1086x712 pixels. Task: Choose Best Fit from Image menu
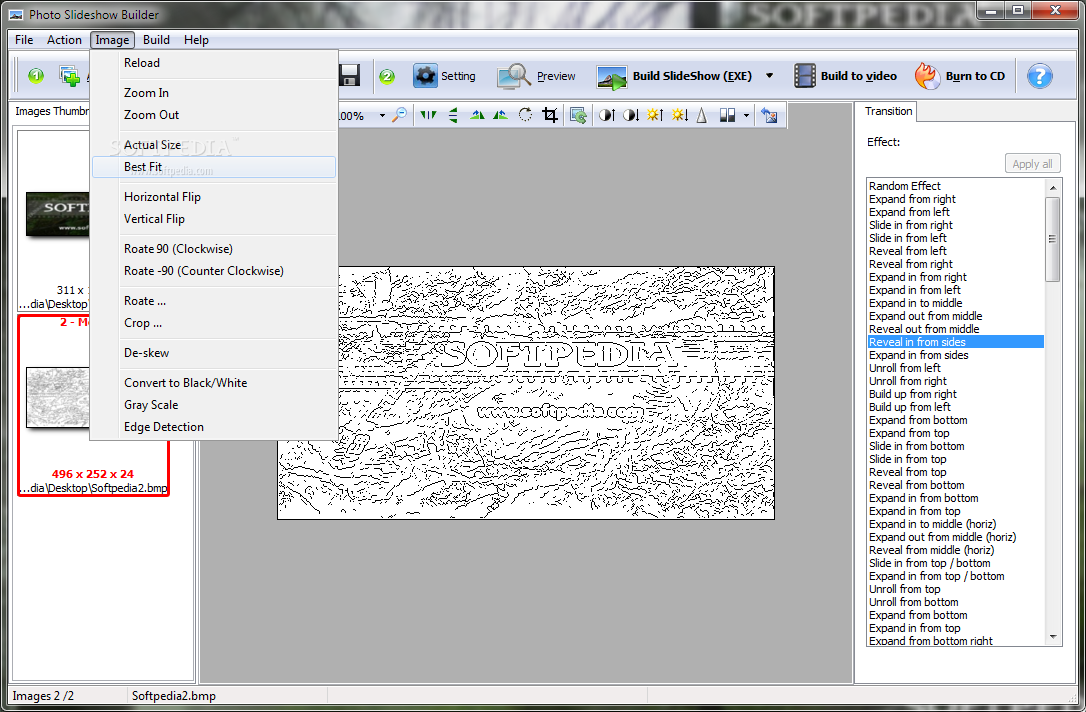click(x=214, y=167)
